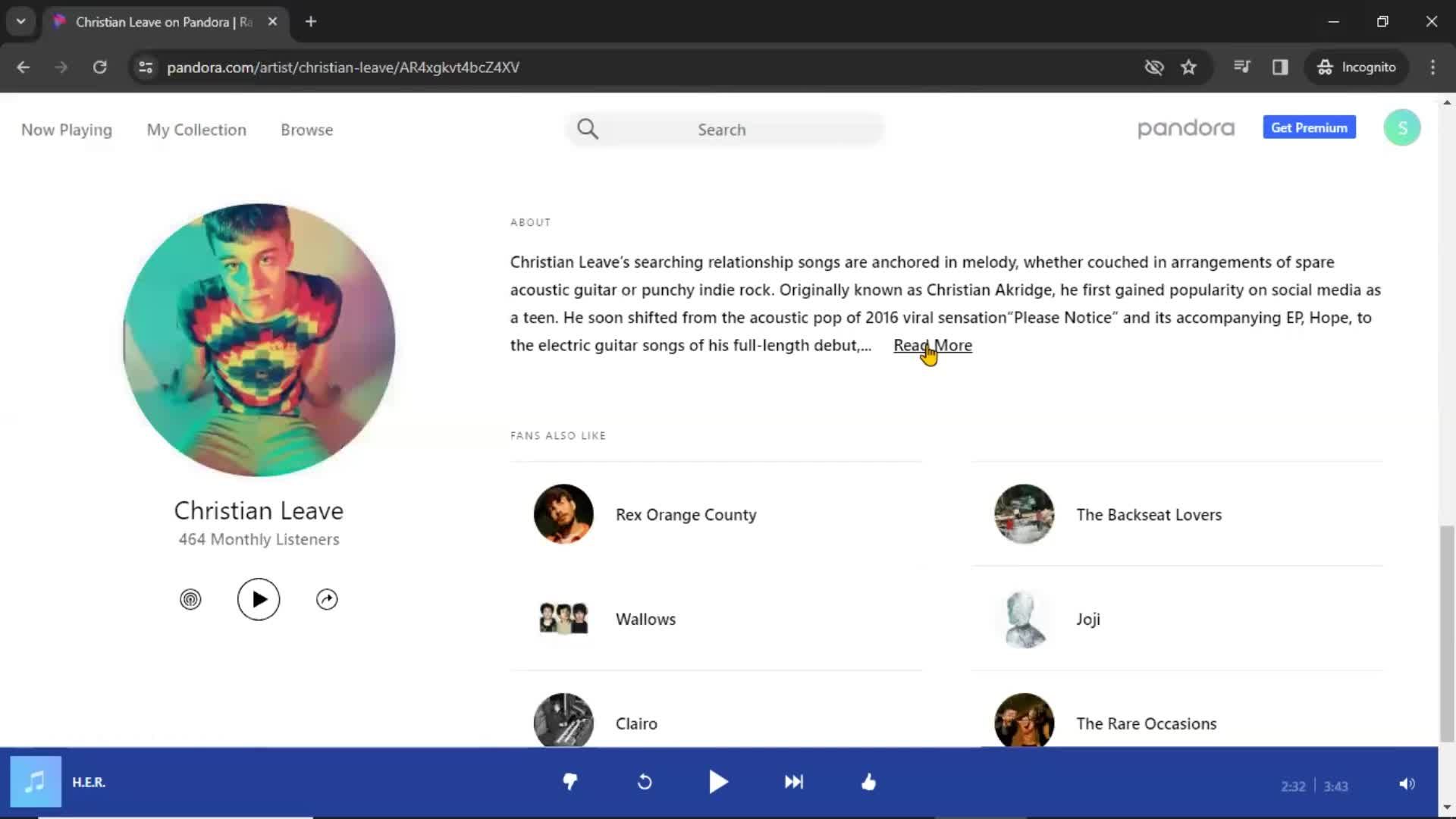Click the Wallows band thumbnail
1456x819 pixels.
(563, 619)
